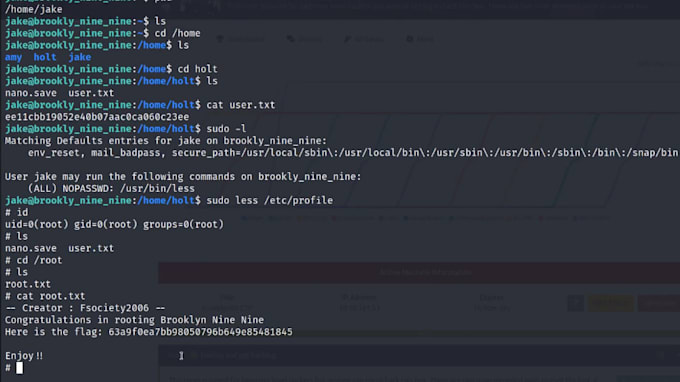
Task: Click the "amy" directory name
Action: click(x=13, y=57)
